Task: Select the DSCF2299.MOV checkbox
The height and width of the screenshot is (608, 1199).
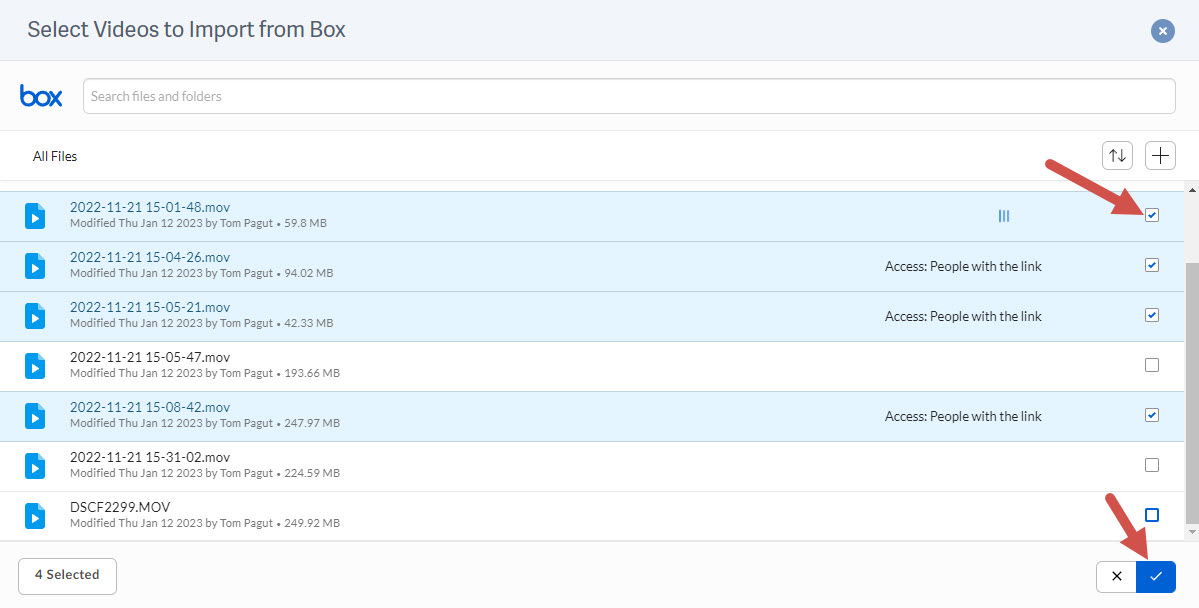Action: pos(1151,515)
